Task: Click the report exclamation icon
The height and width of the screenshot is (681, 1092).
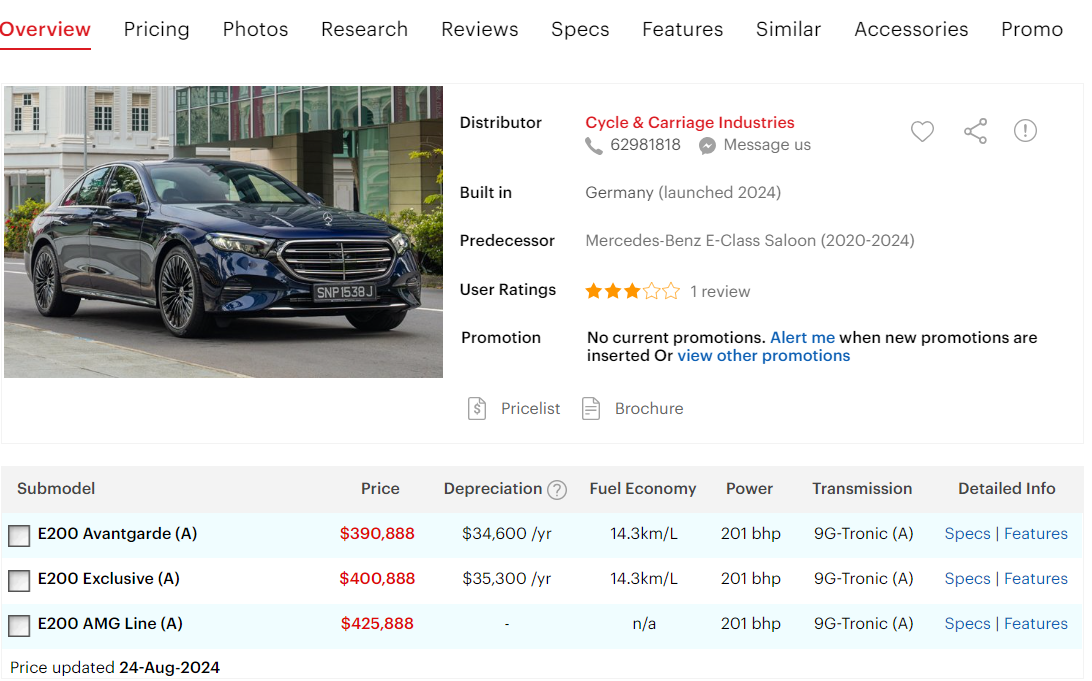Action: coord(1025,130)
